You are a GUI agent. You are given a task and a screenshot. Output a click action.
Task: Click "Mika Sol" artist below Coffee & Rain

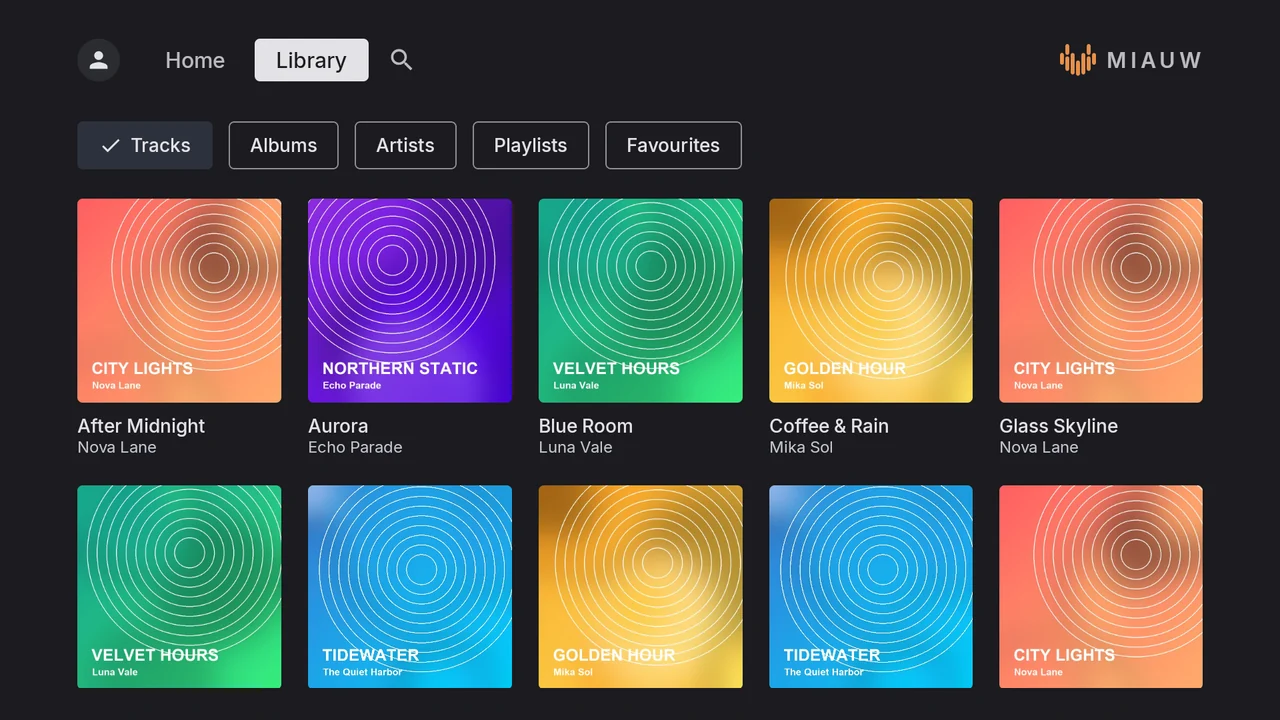pyautogui.click(x=801, y=448)
